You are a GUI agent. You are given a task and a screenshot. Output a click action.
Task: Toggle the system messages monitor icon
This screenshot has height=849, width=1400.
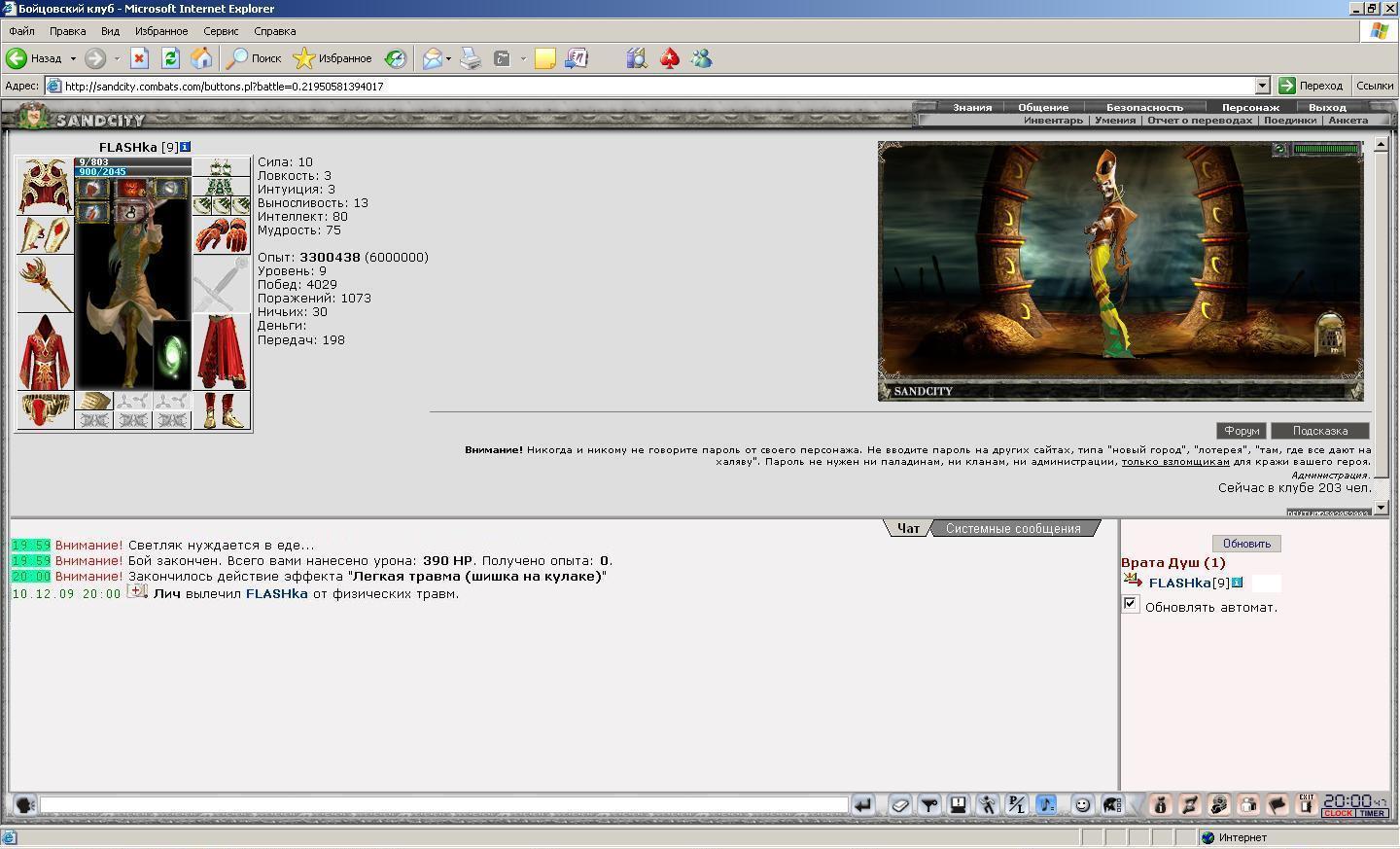pyautogui.click(x=959, y=804)
